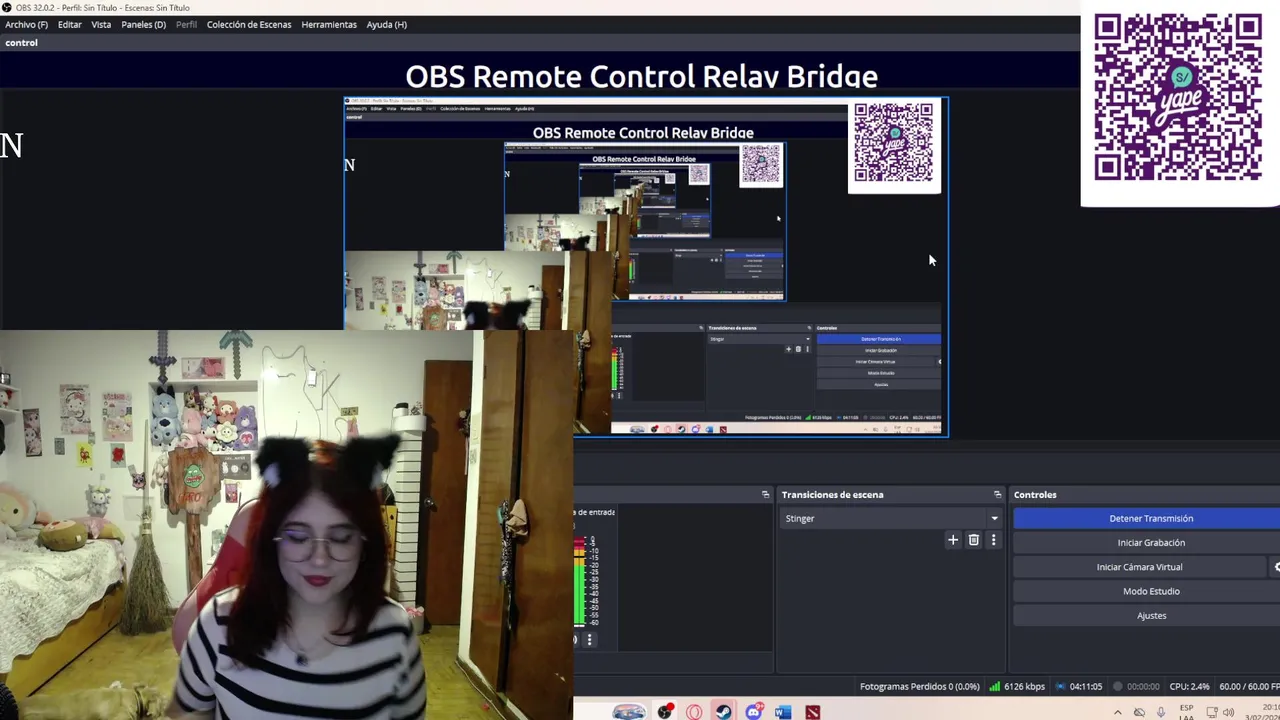Click the Transiciones de escena panel title
This screenshot has height=720, width=1280.
click(832, 494)
